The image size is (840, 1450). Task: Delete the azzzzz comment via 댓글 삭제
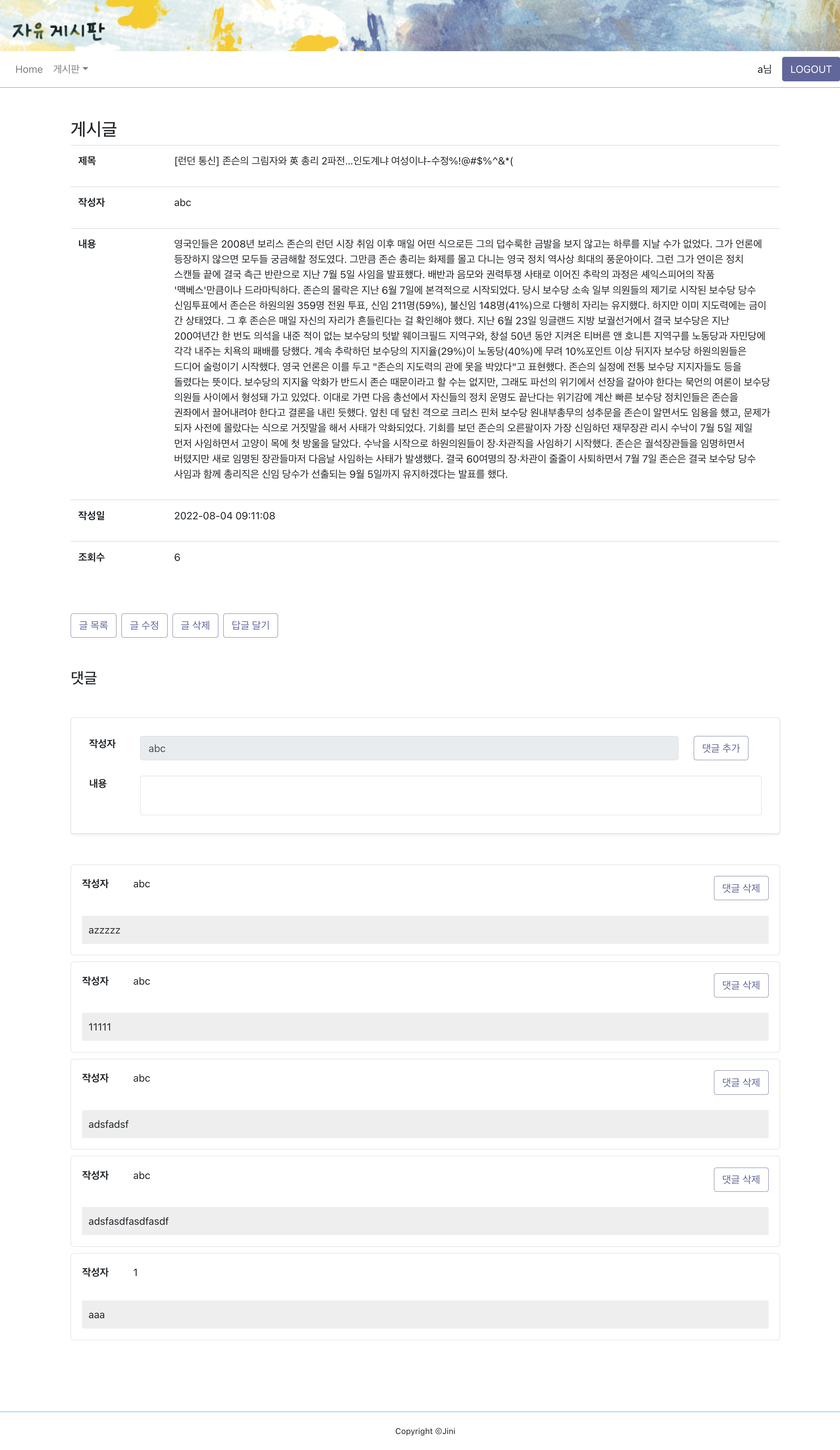(x=741, y=888)
